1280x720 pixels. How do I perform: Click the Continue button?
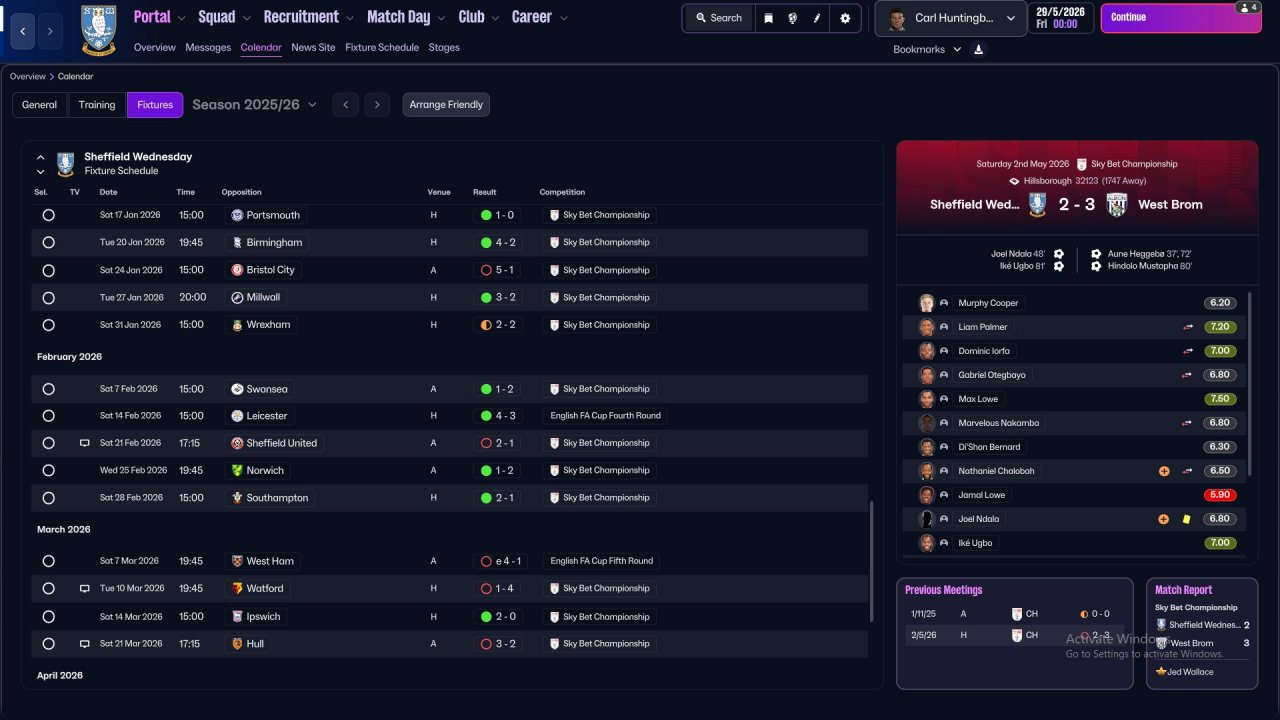tap(1180, 18)
